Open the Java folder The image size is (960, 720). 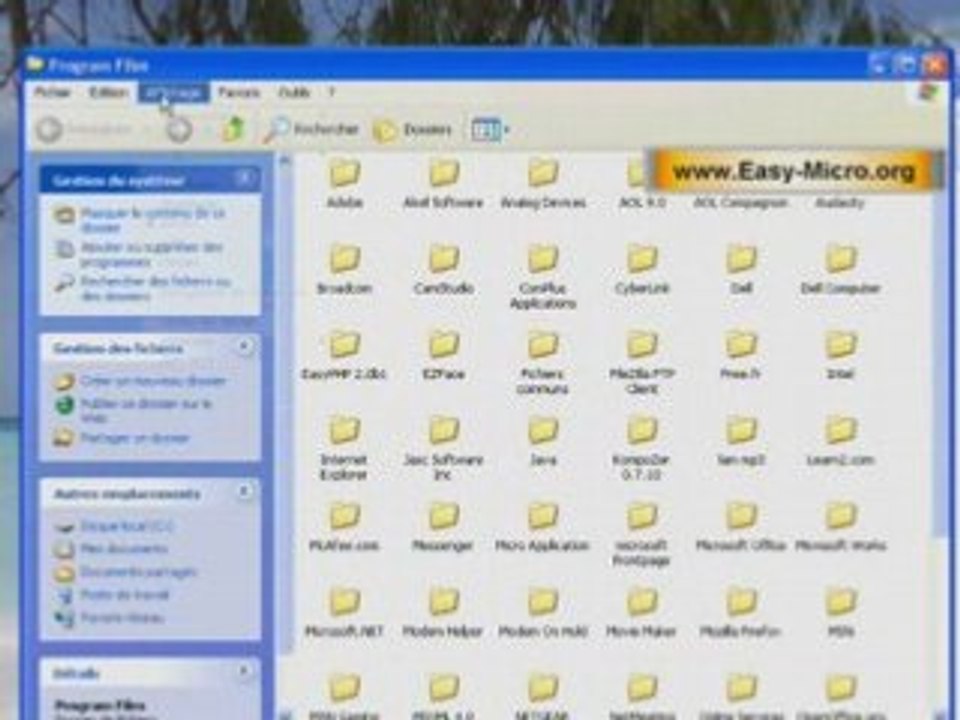click(543, 441)
